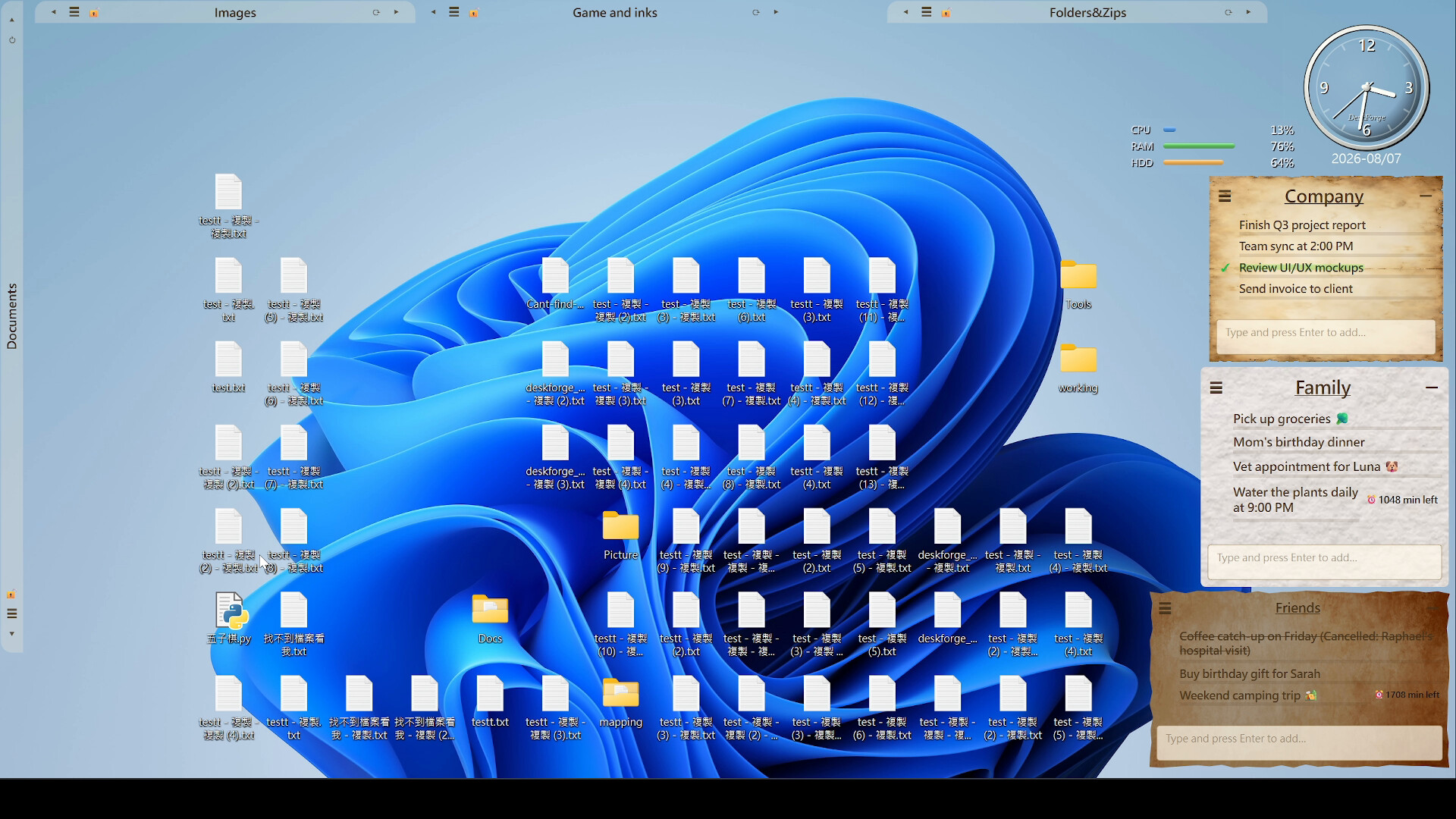
Task: Click the HDD usage bar
Action: click(x=1193, y=162)
